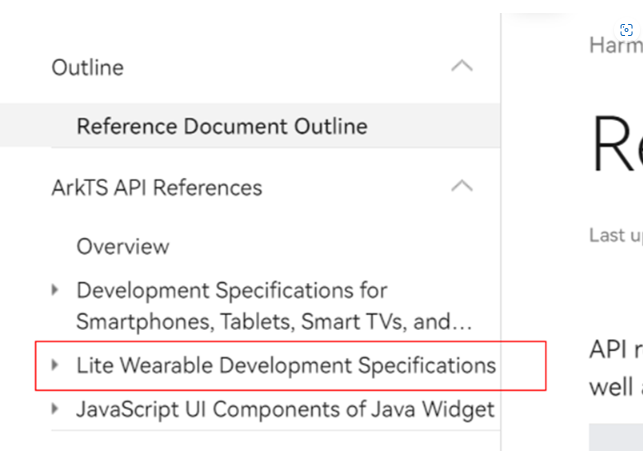Image resolution: width=643 pixels, height=462 pixels.
Task: Collapse ArkTS API References chevron
Action: (x=461, y=186)
